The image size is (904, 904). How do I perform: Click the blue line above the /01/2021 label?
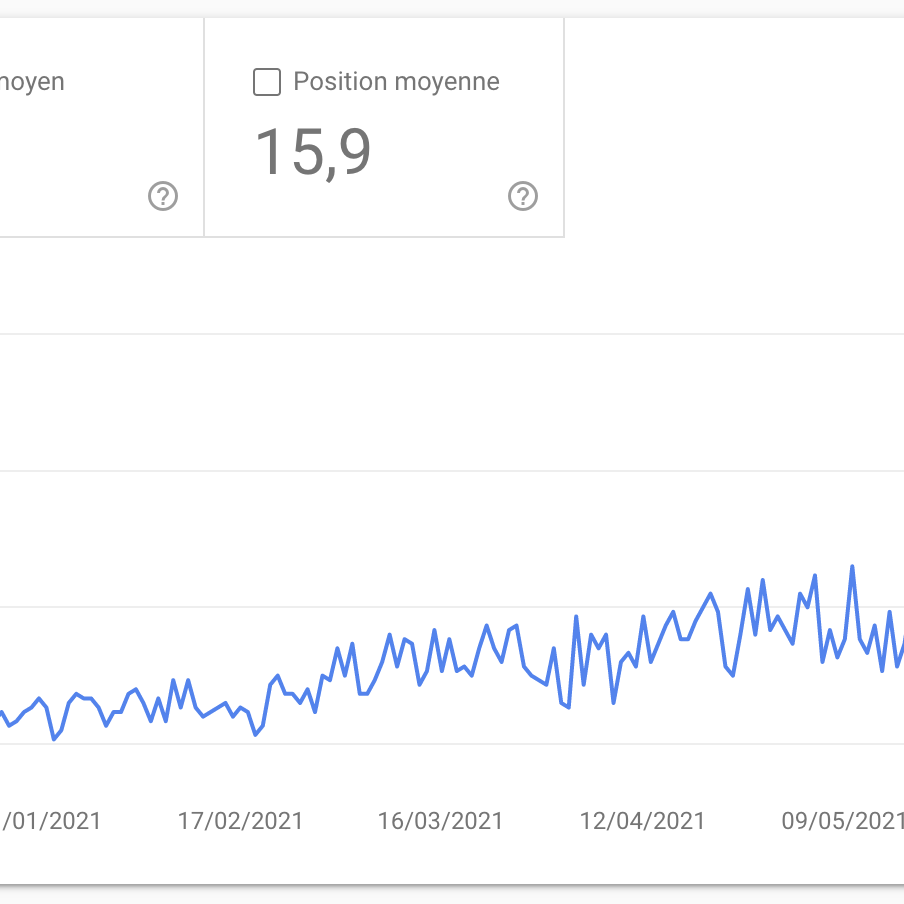tap(54, 739)
